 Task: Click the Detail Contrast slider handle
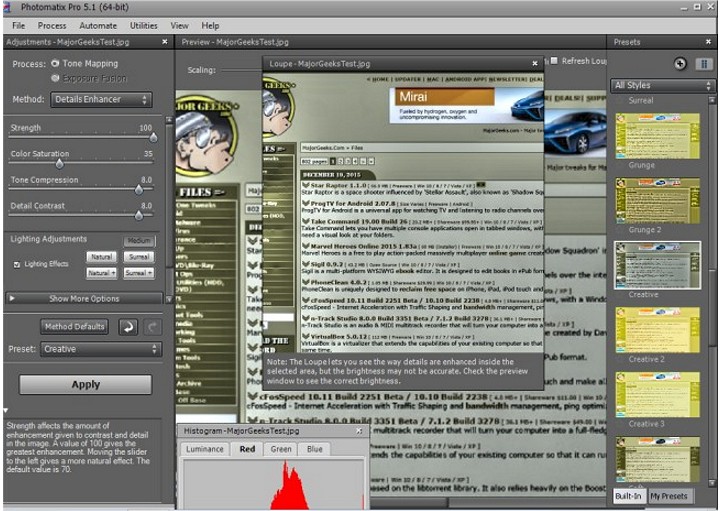click(139, 215)
